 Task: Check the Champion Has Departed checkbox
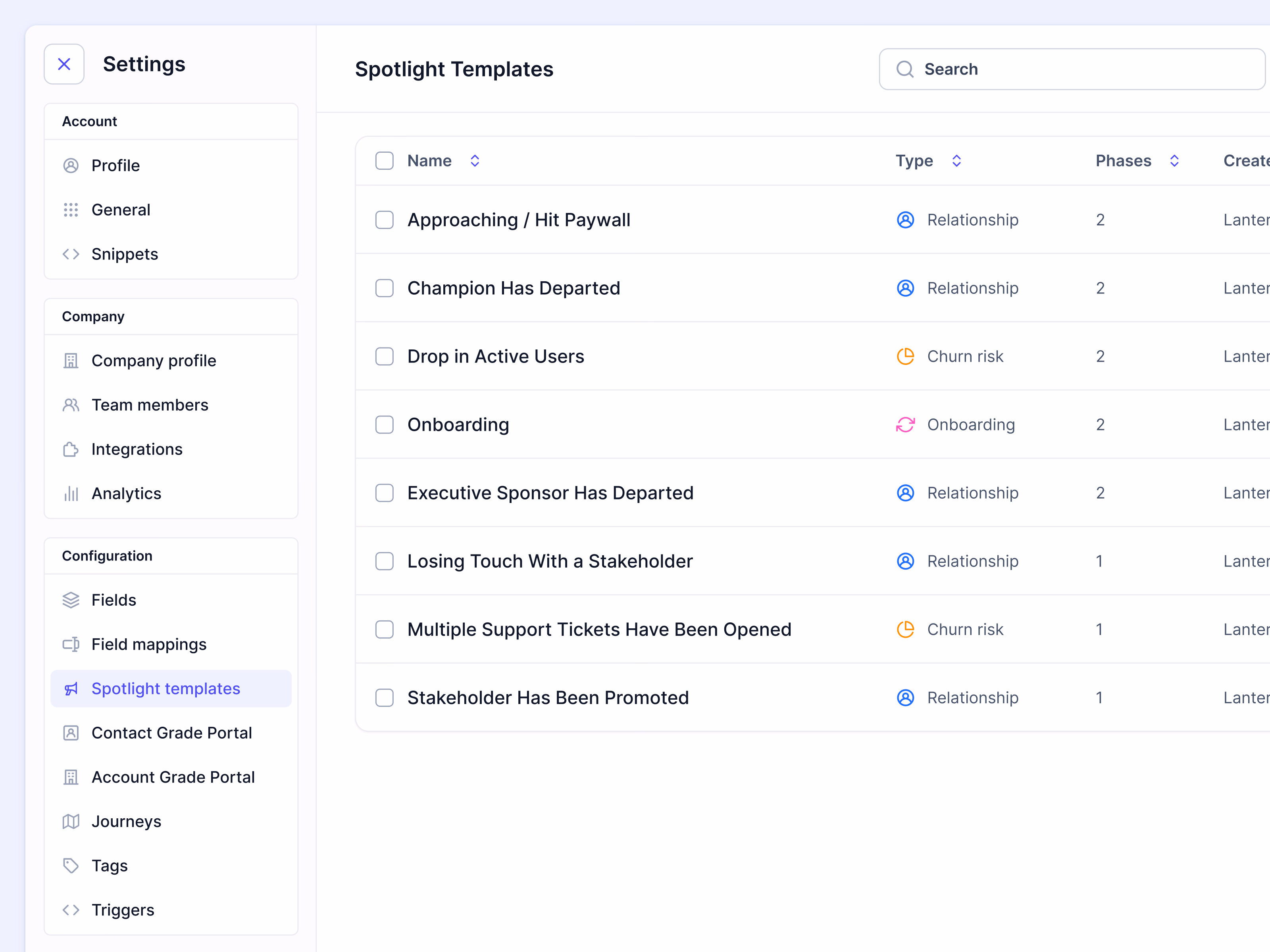(x=384, y=288)
